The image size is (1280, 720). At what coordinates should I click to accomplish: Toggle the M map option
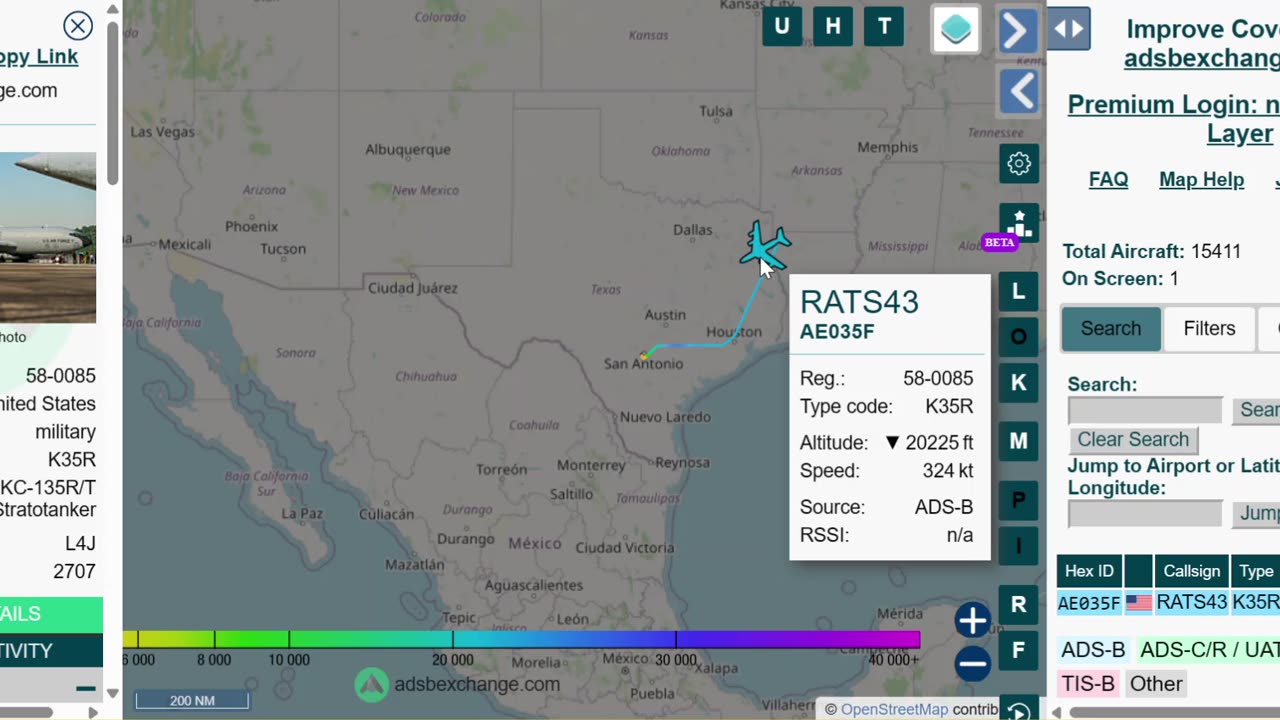coord(1018,441)
